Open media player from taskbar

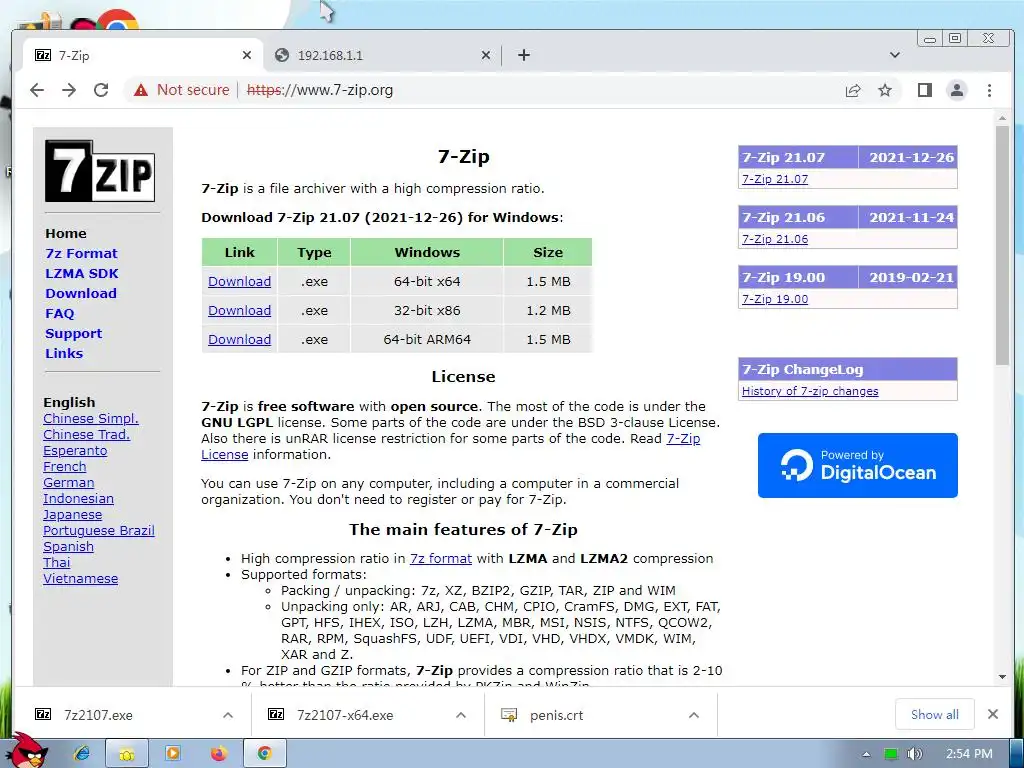pos(172,753)
